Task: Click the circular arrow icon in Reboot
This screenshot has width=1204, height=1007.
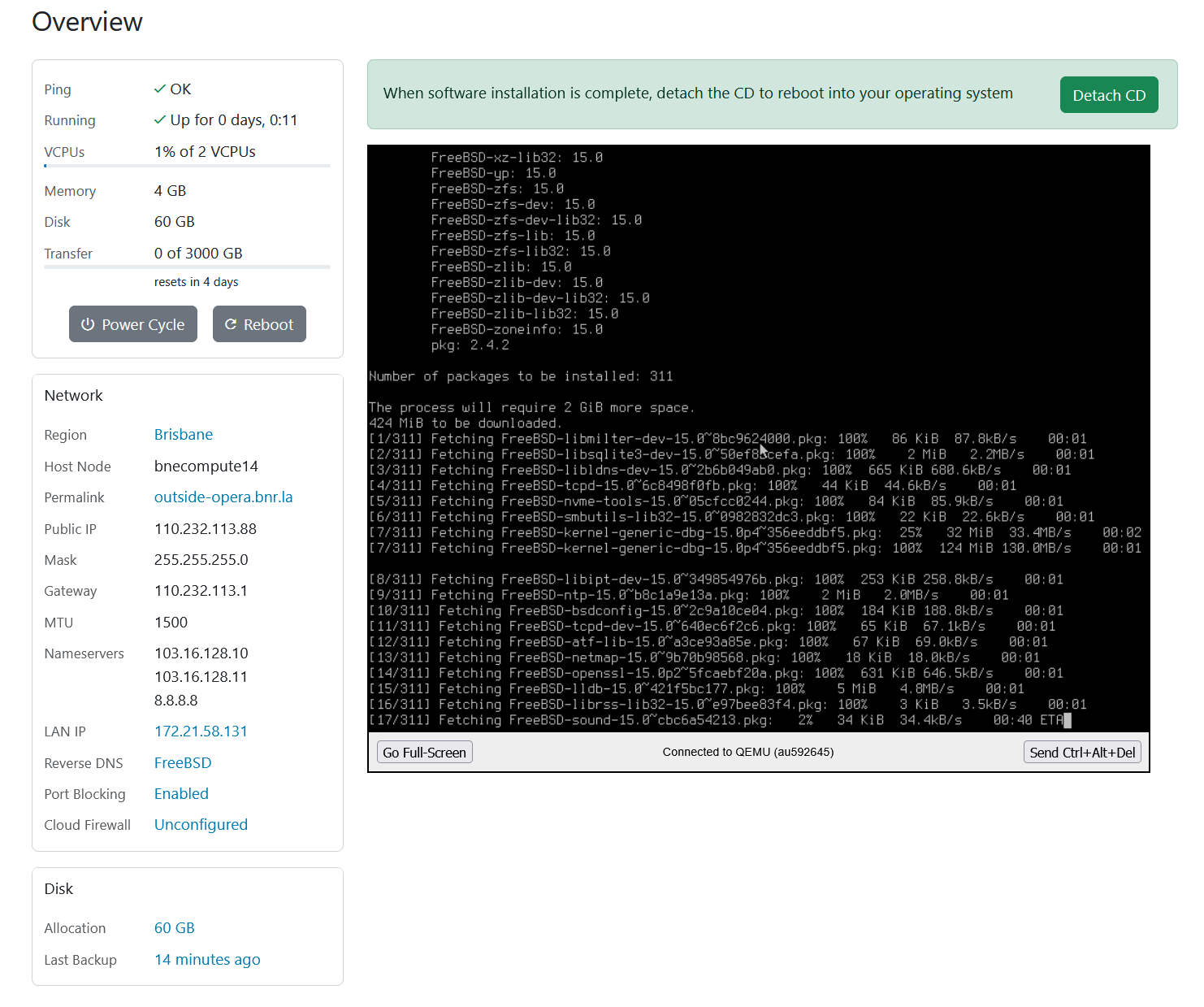Action: [x=231, y=324]
